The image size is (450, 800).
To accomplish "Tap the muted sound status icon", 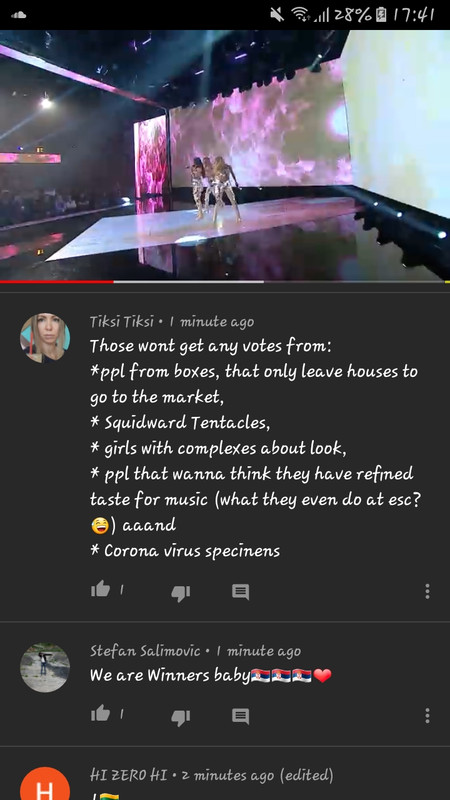I will (277, 14).
